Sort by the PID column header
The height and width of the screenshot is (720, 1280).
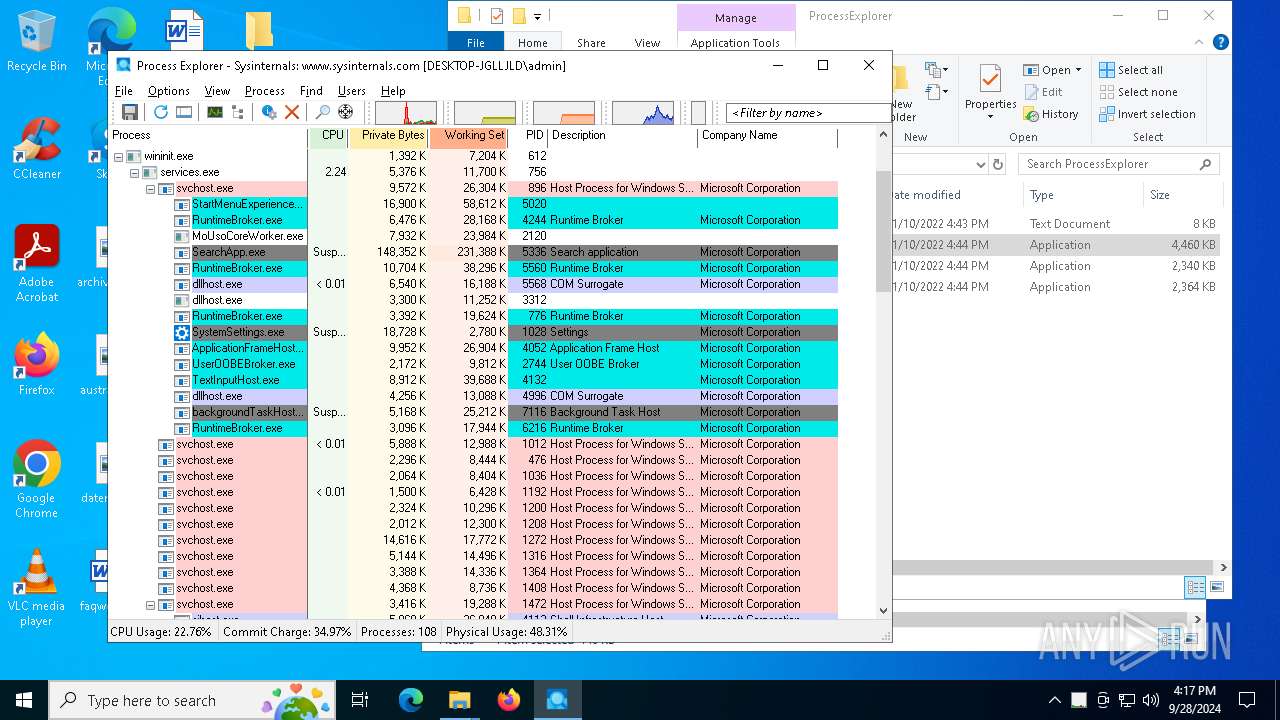coord(528,136)
